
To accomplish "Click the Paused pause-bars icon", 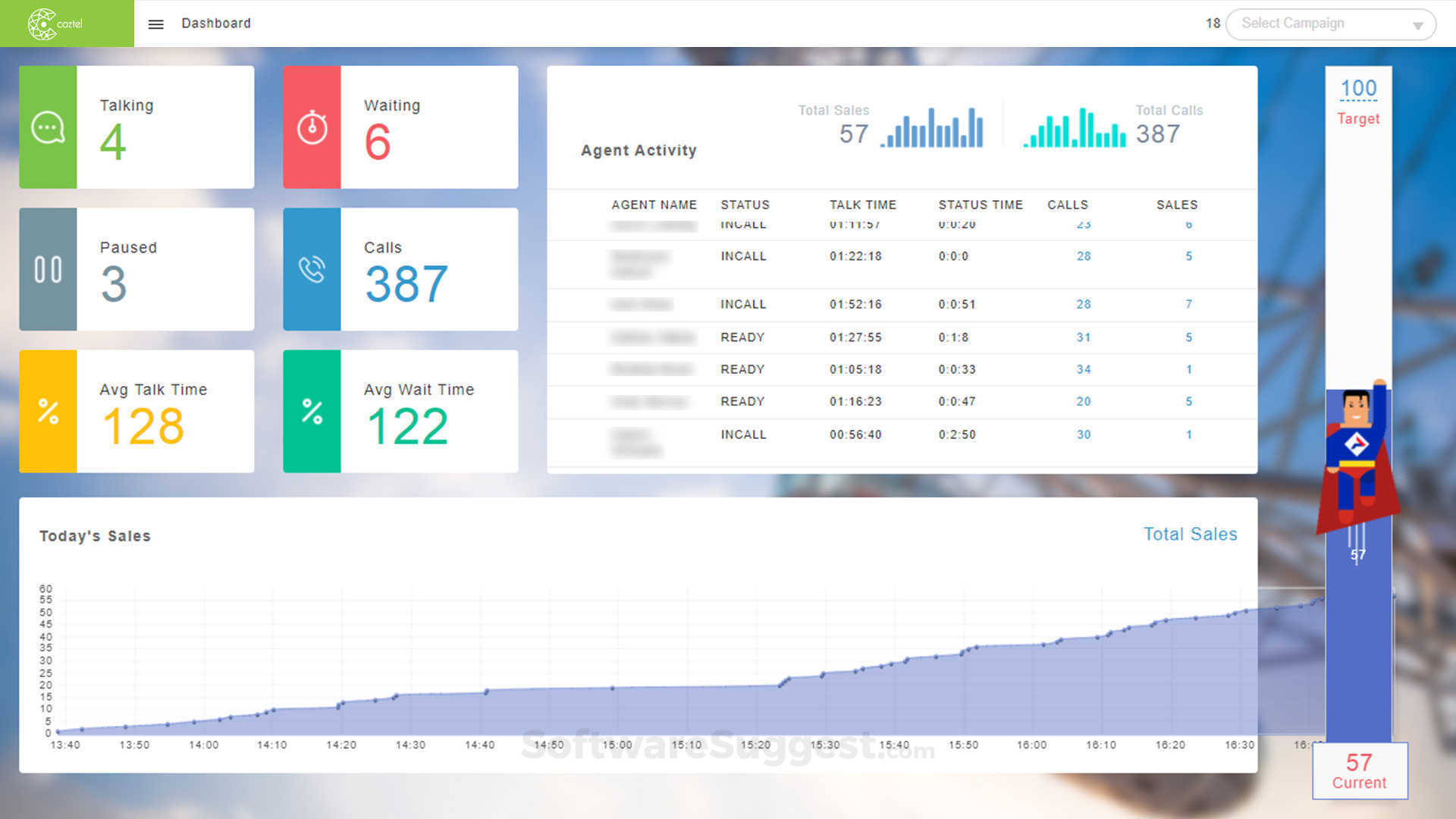I will point(48,269).
